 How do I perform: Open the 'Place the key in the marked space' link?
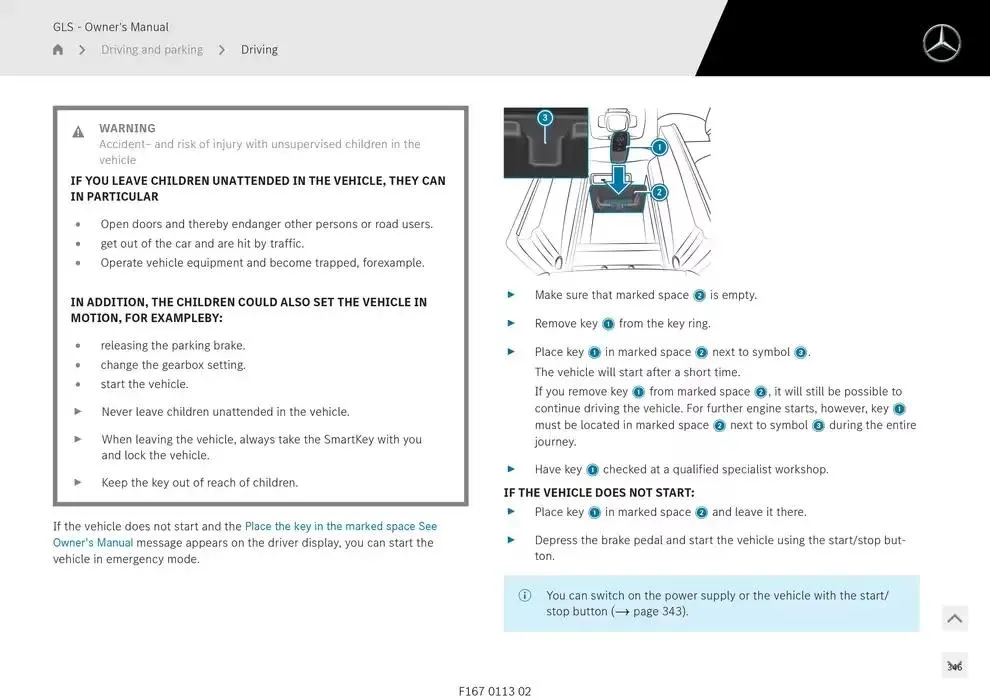point(330,526)
